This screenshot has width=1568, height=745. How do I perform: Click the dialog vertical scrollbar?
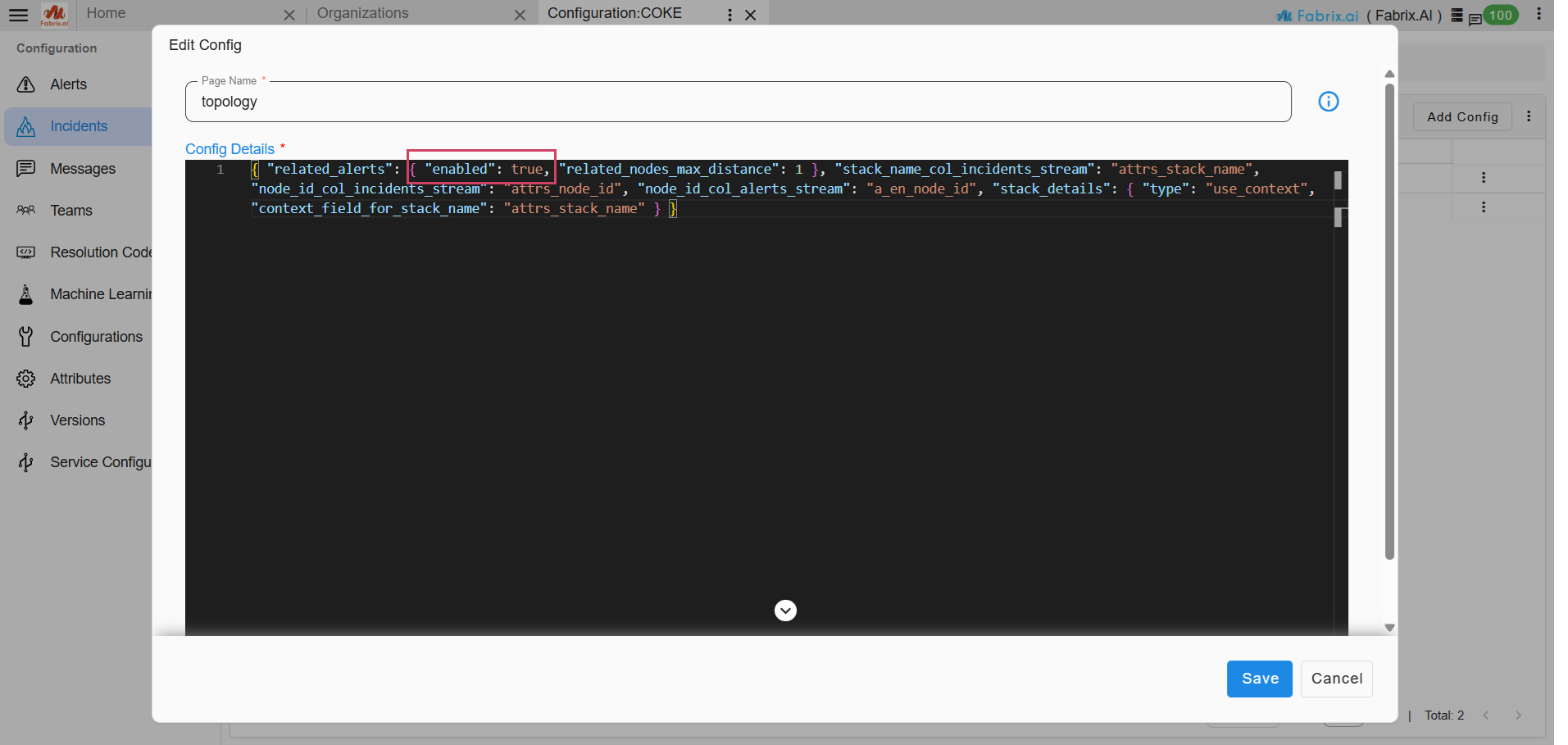pos(1389,321)
